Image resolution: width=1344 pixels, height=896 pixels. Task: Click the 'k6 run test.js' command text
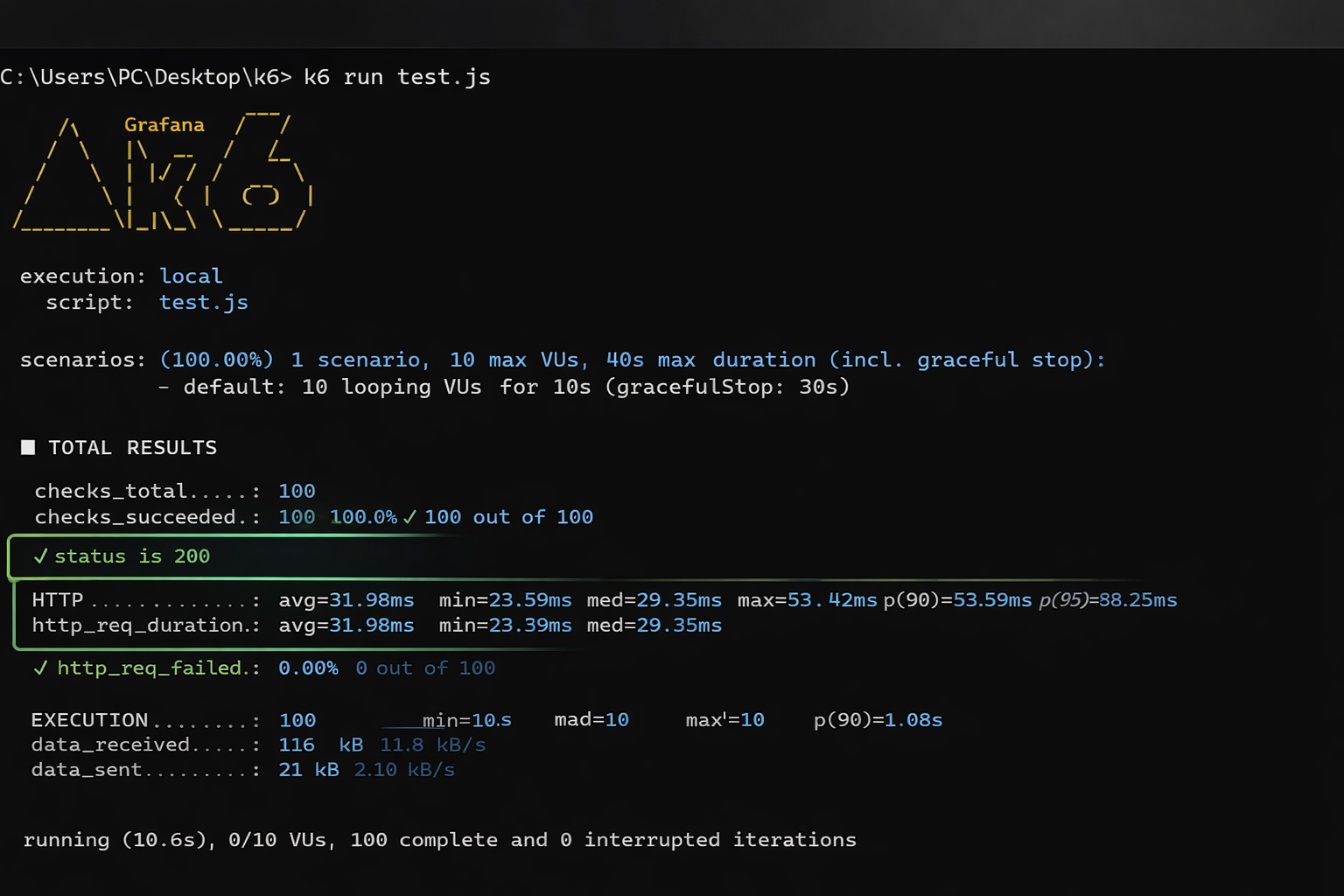coord(398,77)
